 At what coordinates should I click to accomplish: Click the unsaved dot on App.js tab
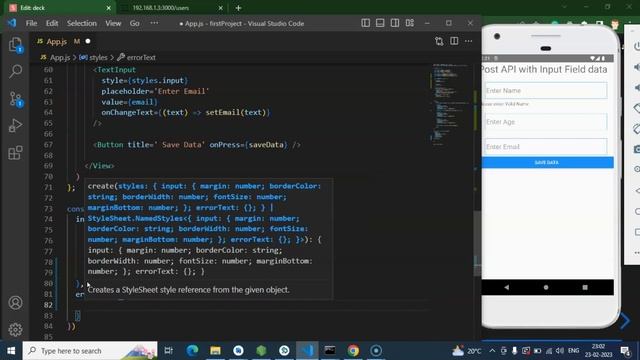tap(88, 41)
